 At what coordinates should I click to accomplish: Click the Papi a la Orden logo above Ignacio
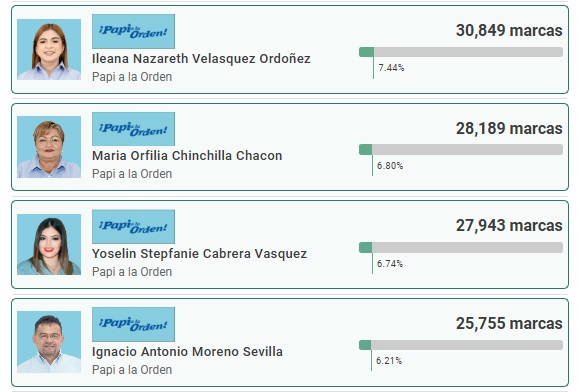coord(133,324)
